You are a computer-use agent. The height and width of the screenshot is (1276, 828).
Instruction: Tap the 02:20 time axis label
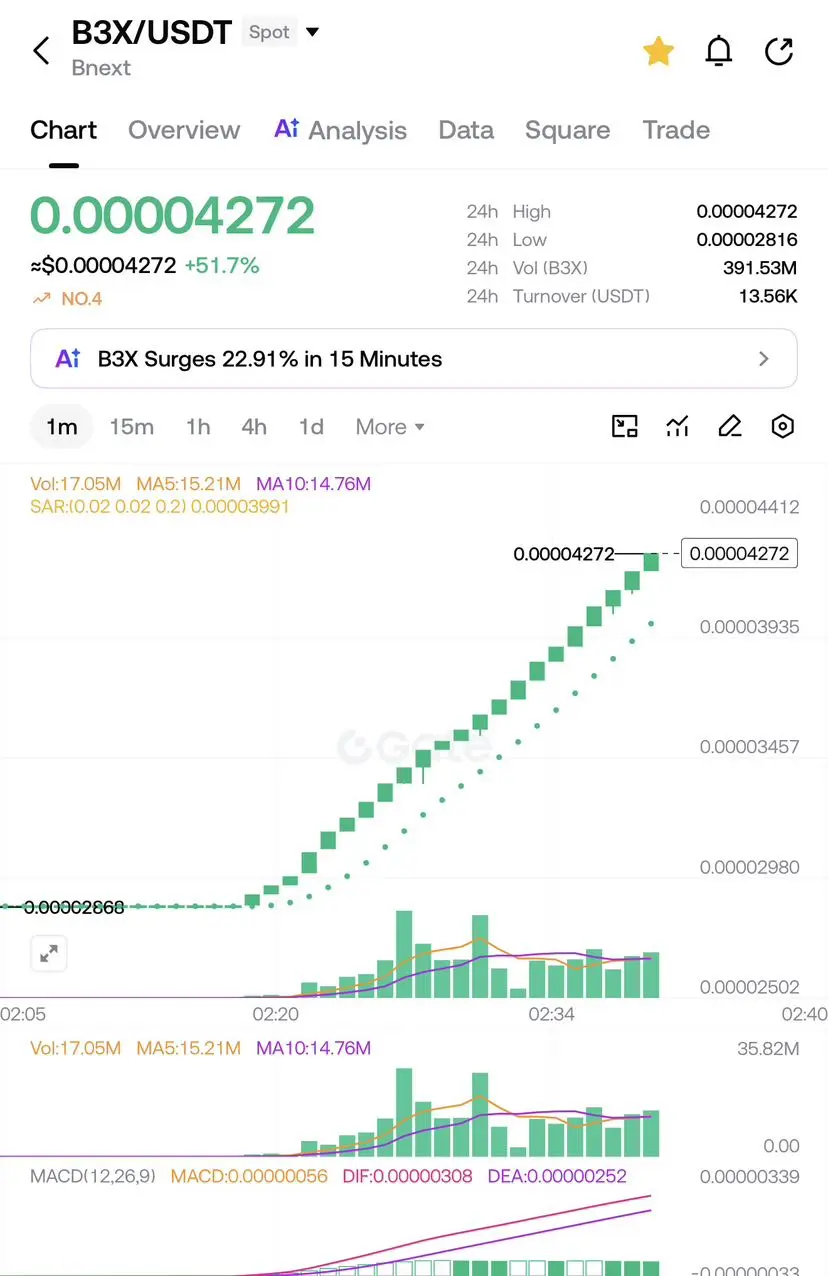pos(275,1014)
